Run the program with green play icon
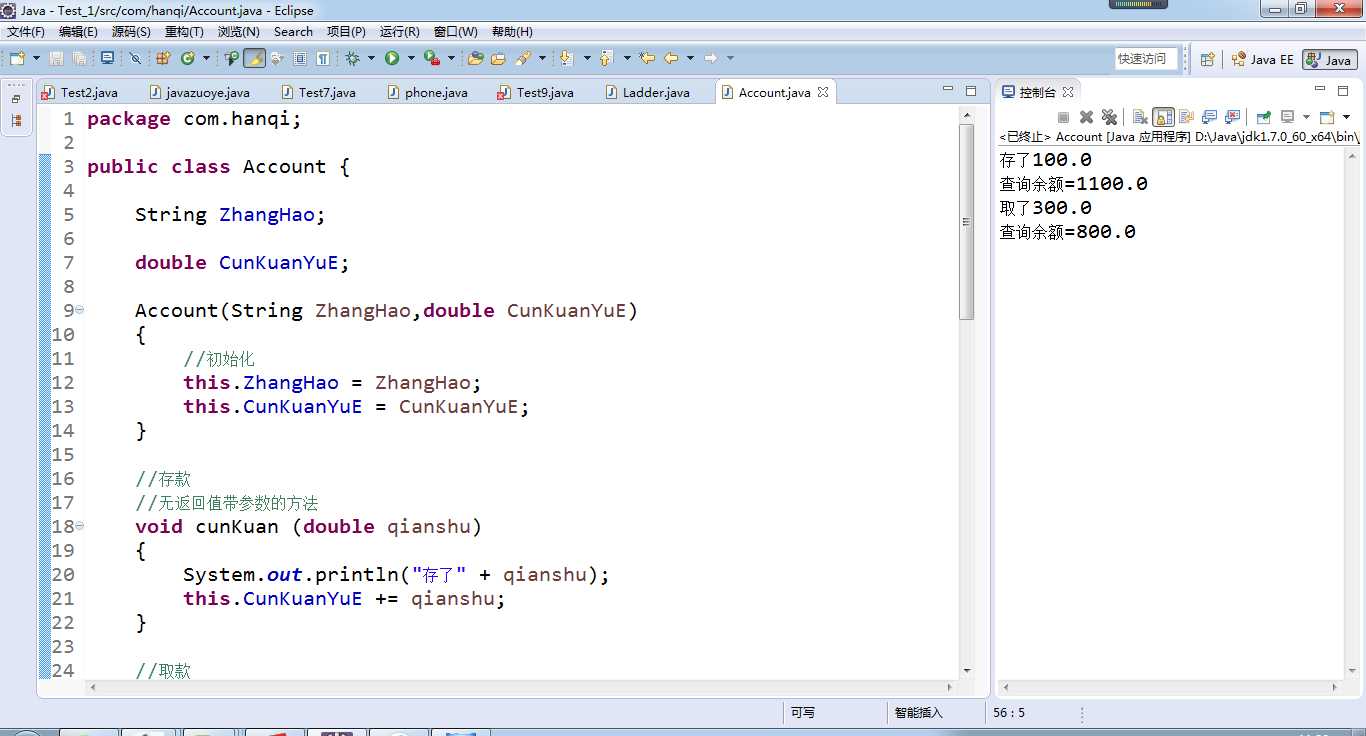 coord(392,58)
